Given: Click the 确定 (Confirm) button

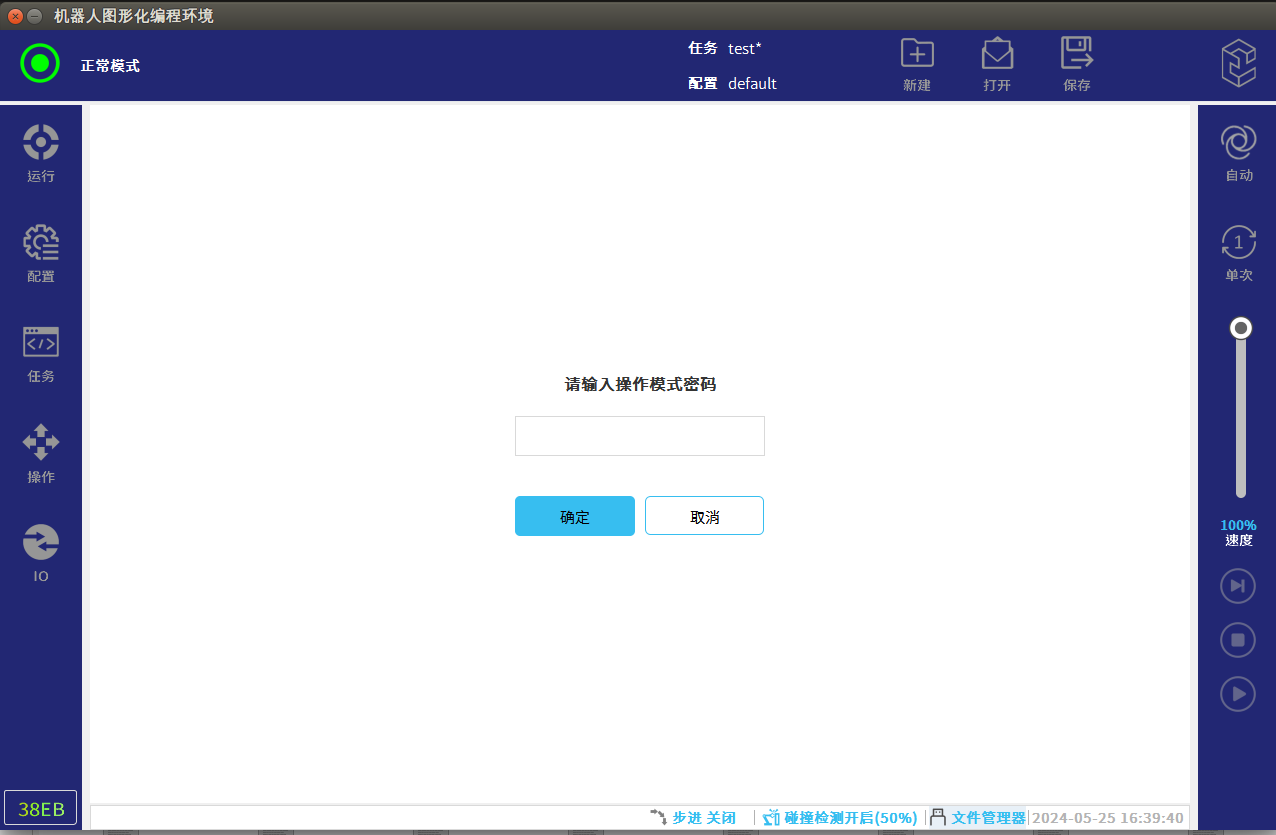Looking at the screenshot, I should pyautogui.click(x=575, y=516).
